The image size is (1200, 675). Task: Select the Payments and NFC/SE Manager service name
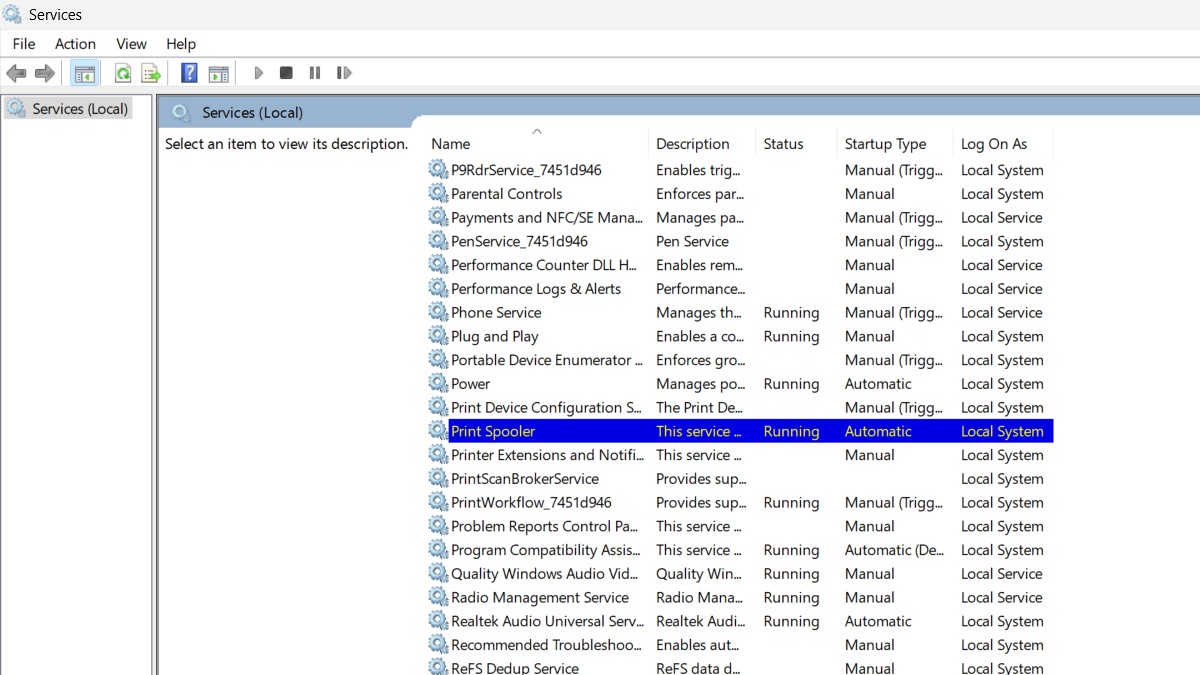pos(547,217)
